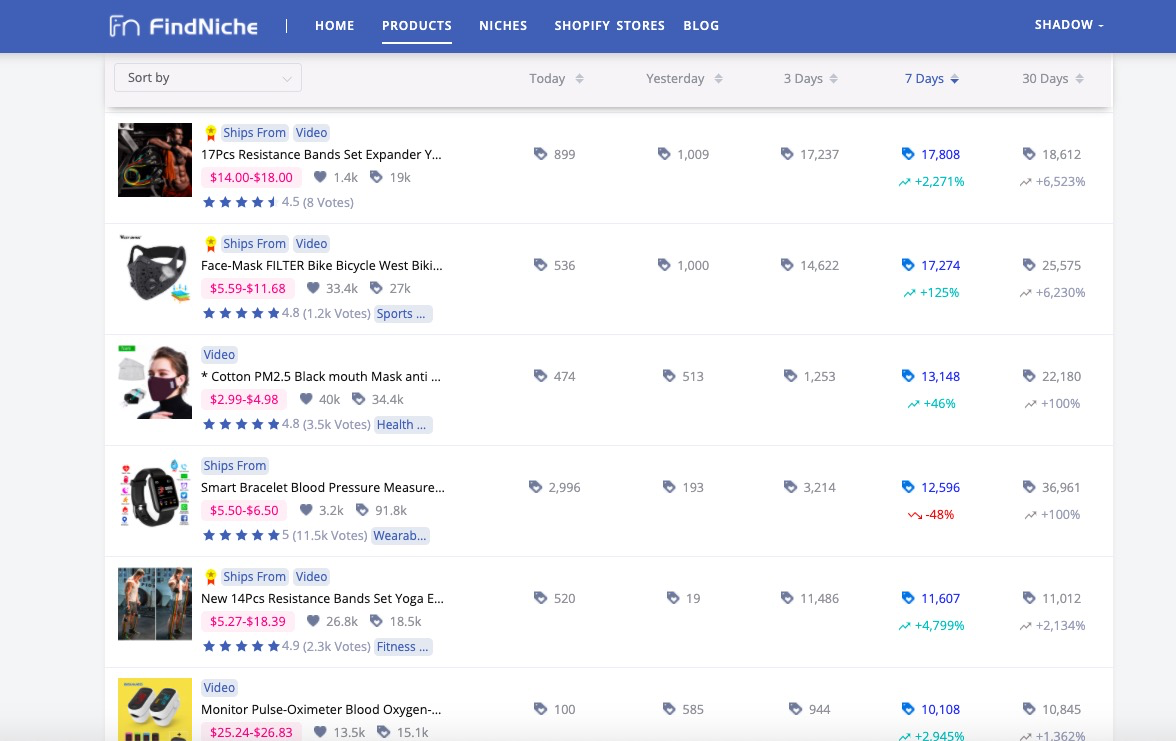Go to the PRODUCTS tab
The height and width of the screenshot is (741, 1176).
point(417,26)
